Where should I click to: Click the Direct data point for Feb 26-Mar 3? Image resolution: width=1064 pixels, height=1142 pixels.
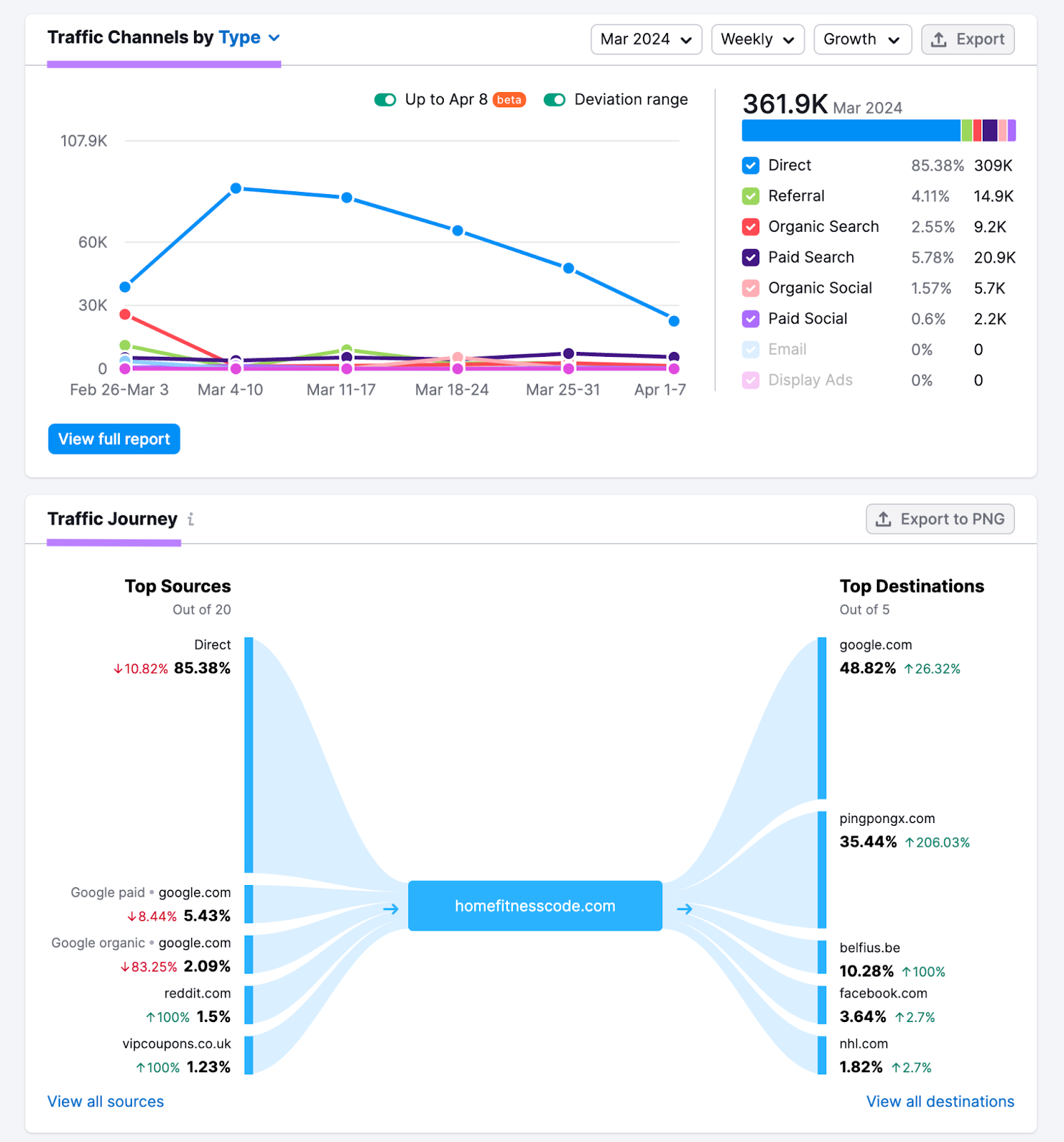coord(125,287)
